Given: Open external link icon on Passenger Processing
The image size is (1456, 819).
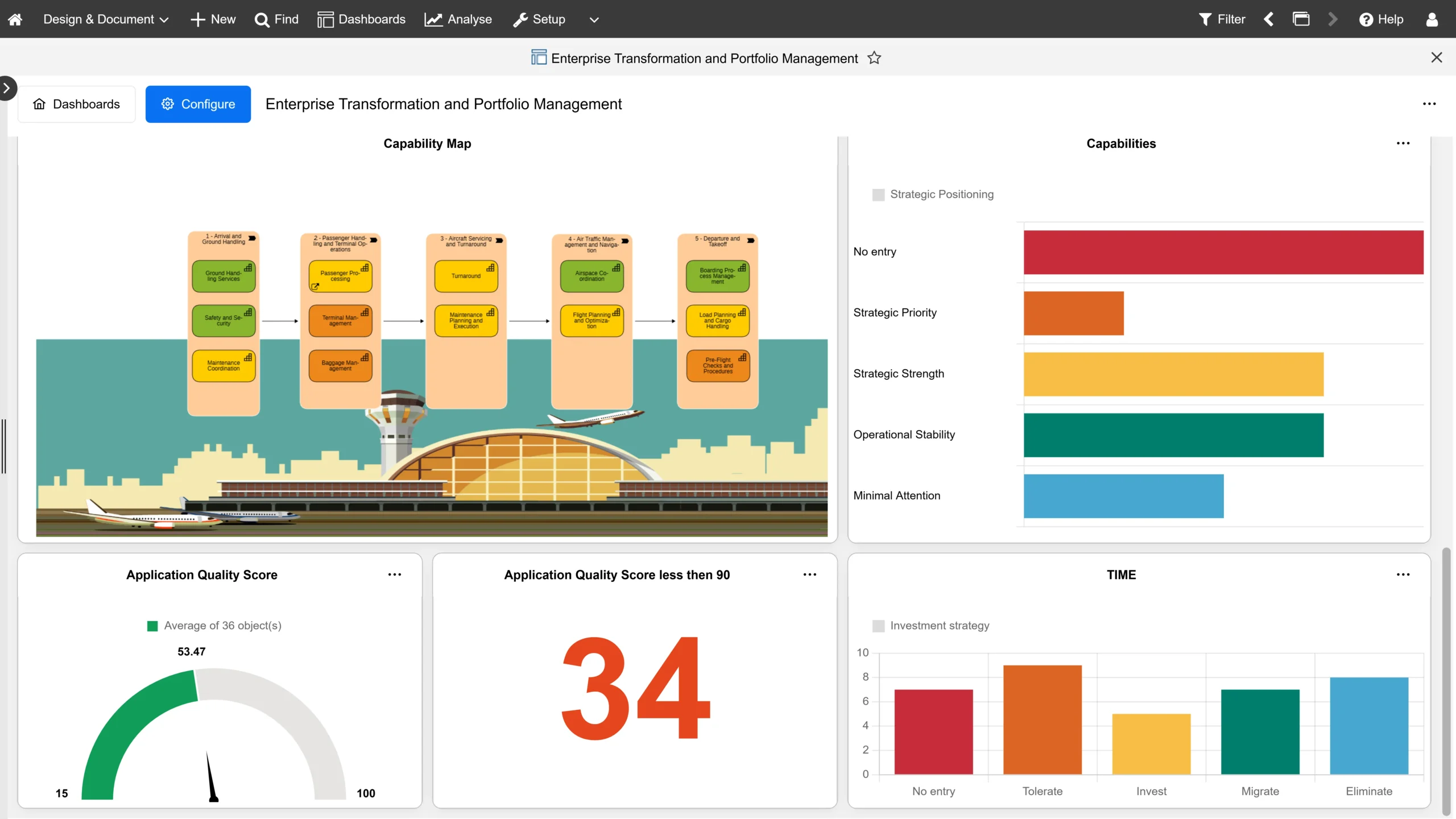Looking at the screenshot, I should 315,287.
